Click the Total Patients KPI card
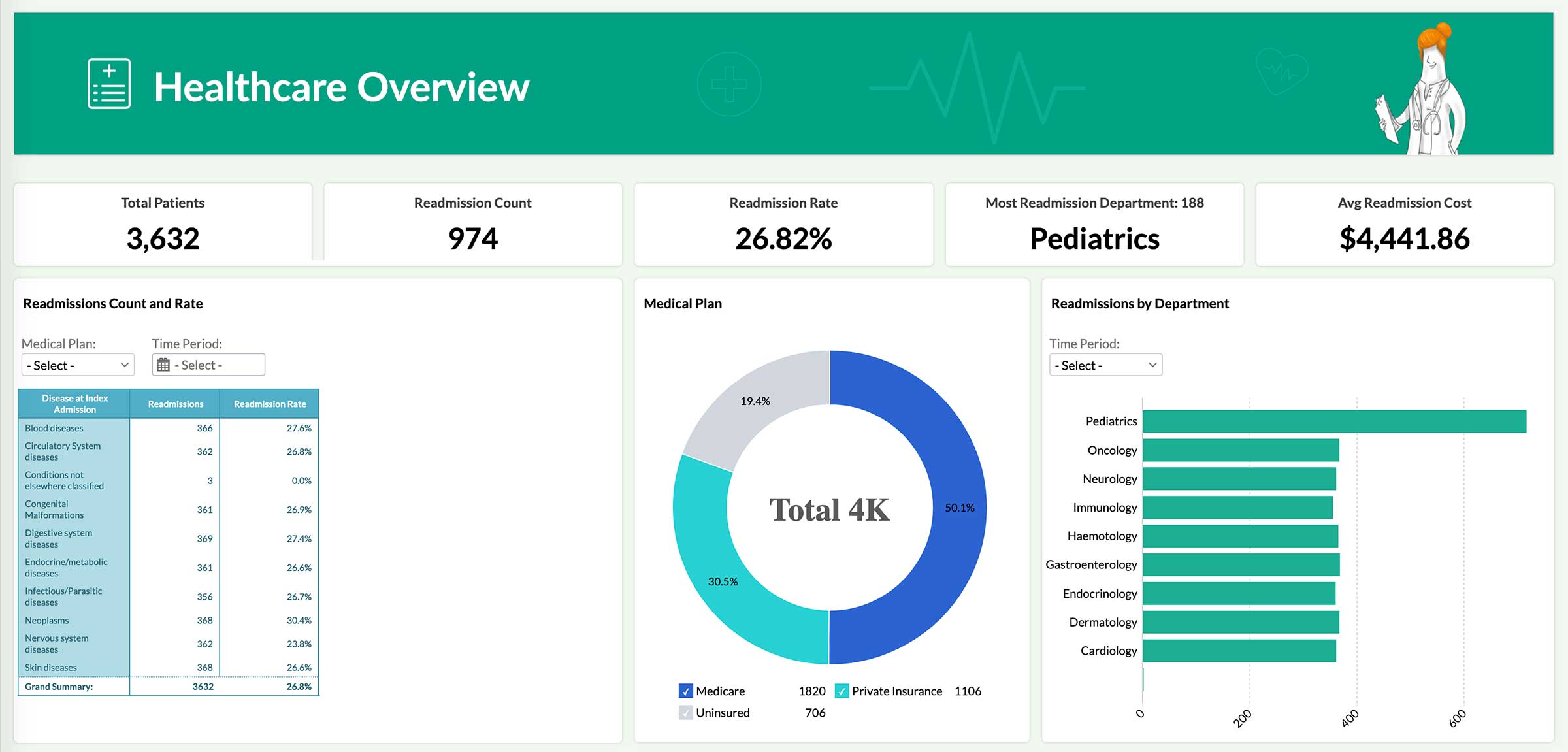 (163, 224)
